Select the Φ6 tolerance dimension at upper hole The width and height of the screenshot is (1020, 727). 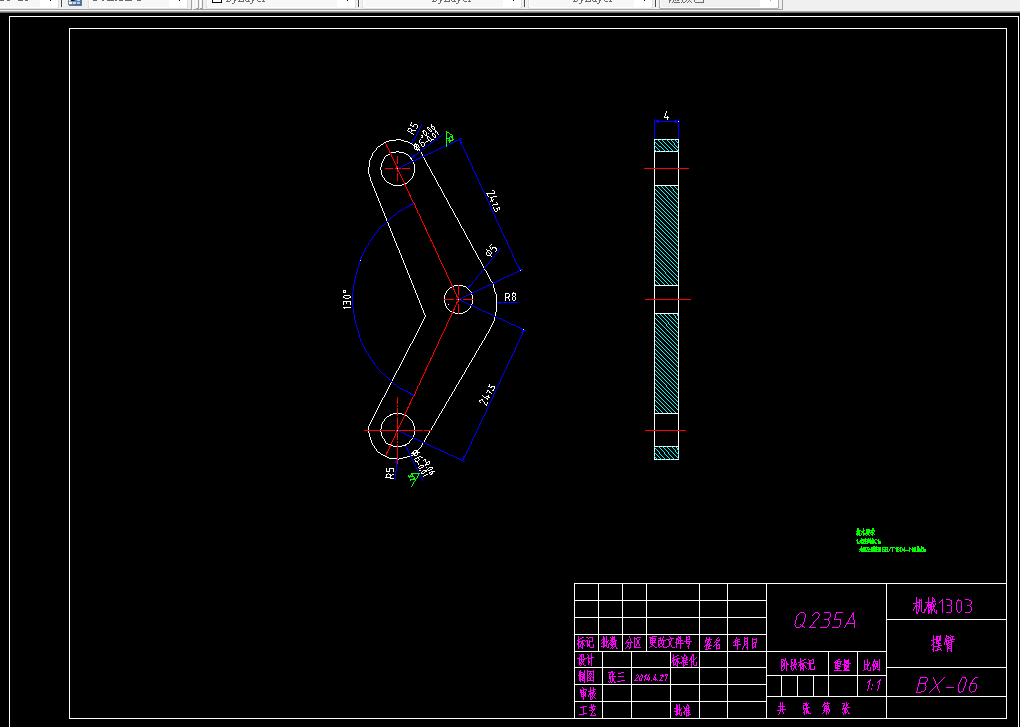point(427,139)
